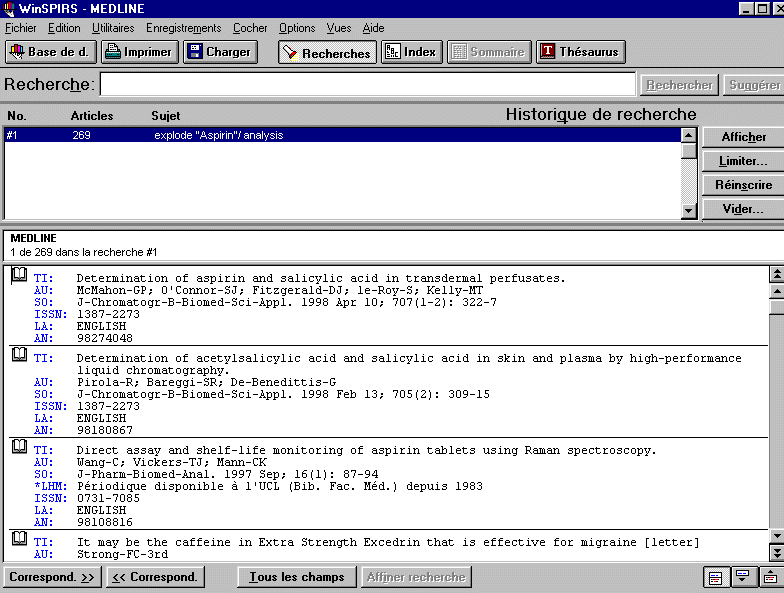Viewport: 784px width, 593px height.
Task: Click title Determination of aspirin and salicylic acid
Action: 321,278
